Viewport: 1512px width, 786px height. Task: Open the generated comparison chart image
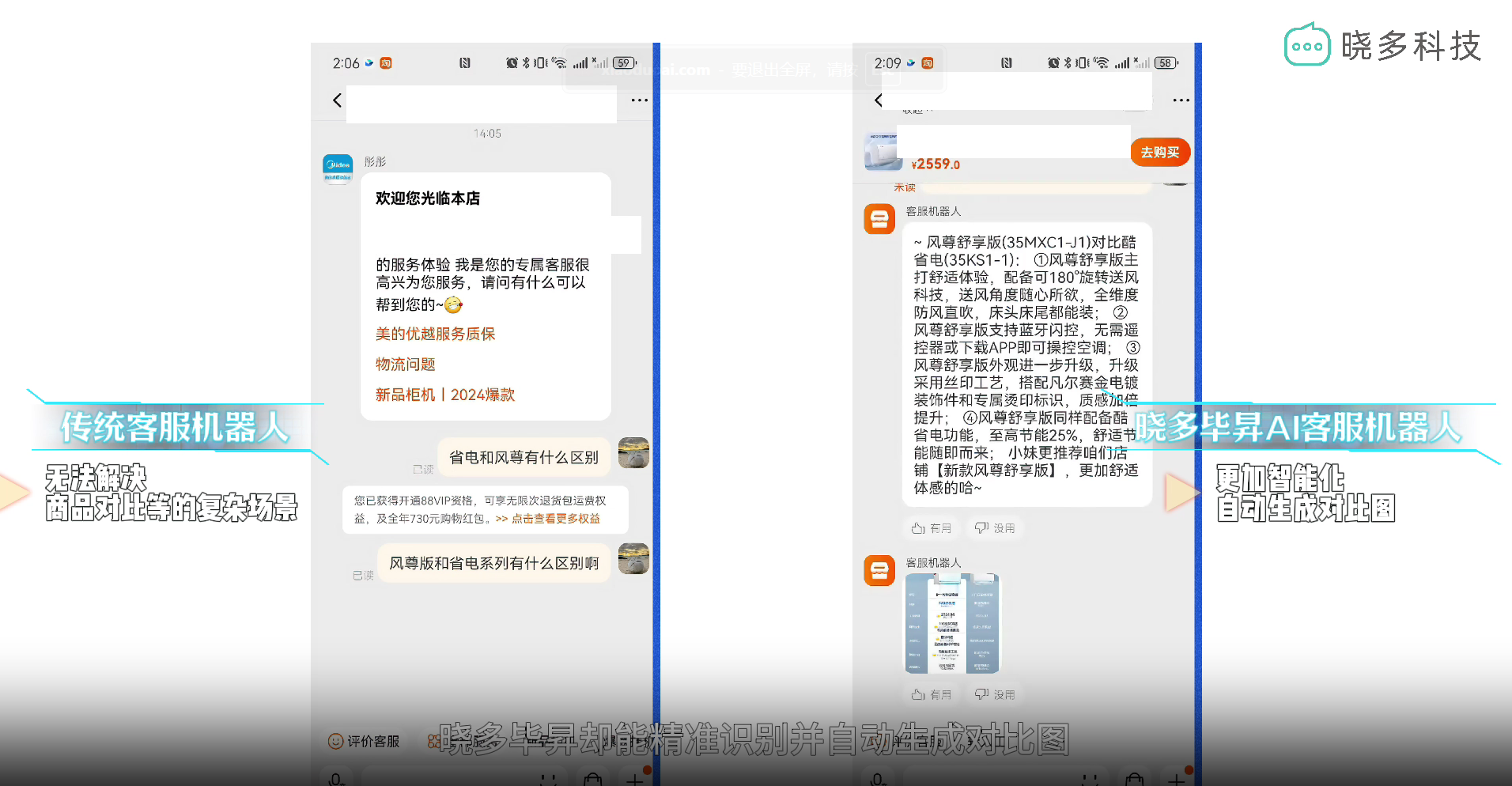coord(952,624)
